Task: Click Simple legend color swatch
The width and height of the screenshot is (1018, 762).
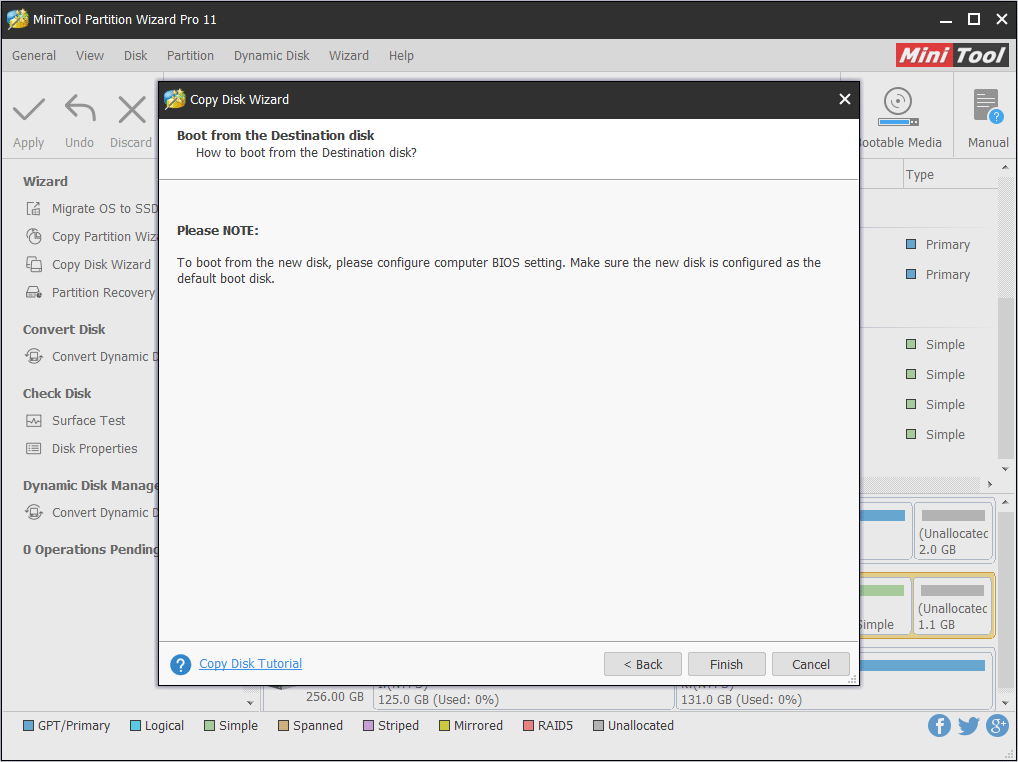Action: point(209,726)
